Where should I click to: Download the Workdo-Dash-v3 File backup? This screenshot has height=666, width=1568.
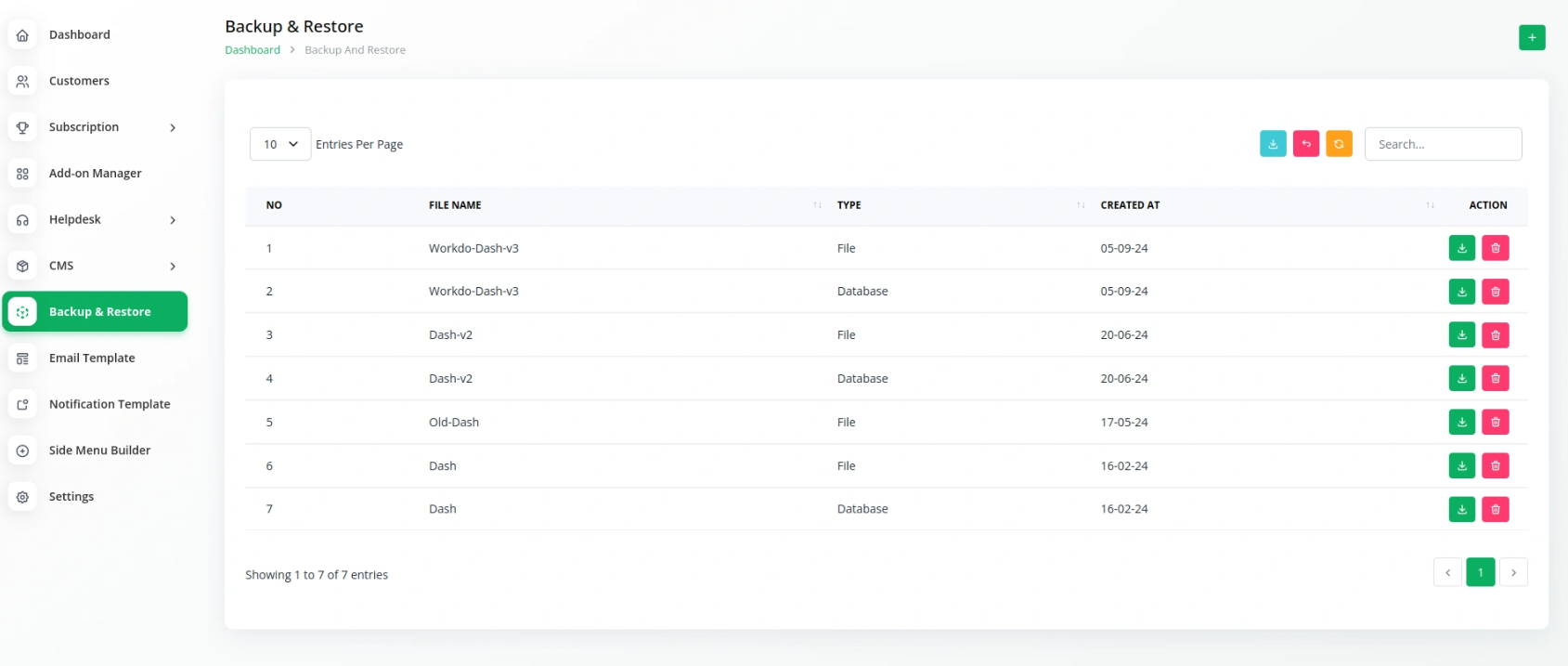(x=1462, y=248)
